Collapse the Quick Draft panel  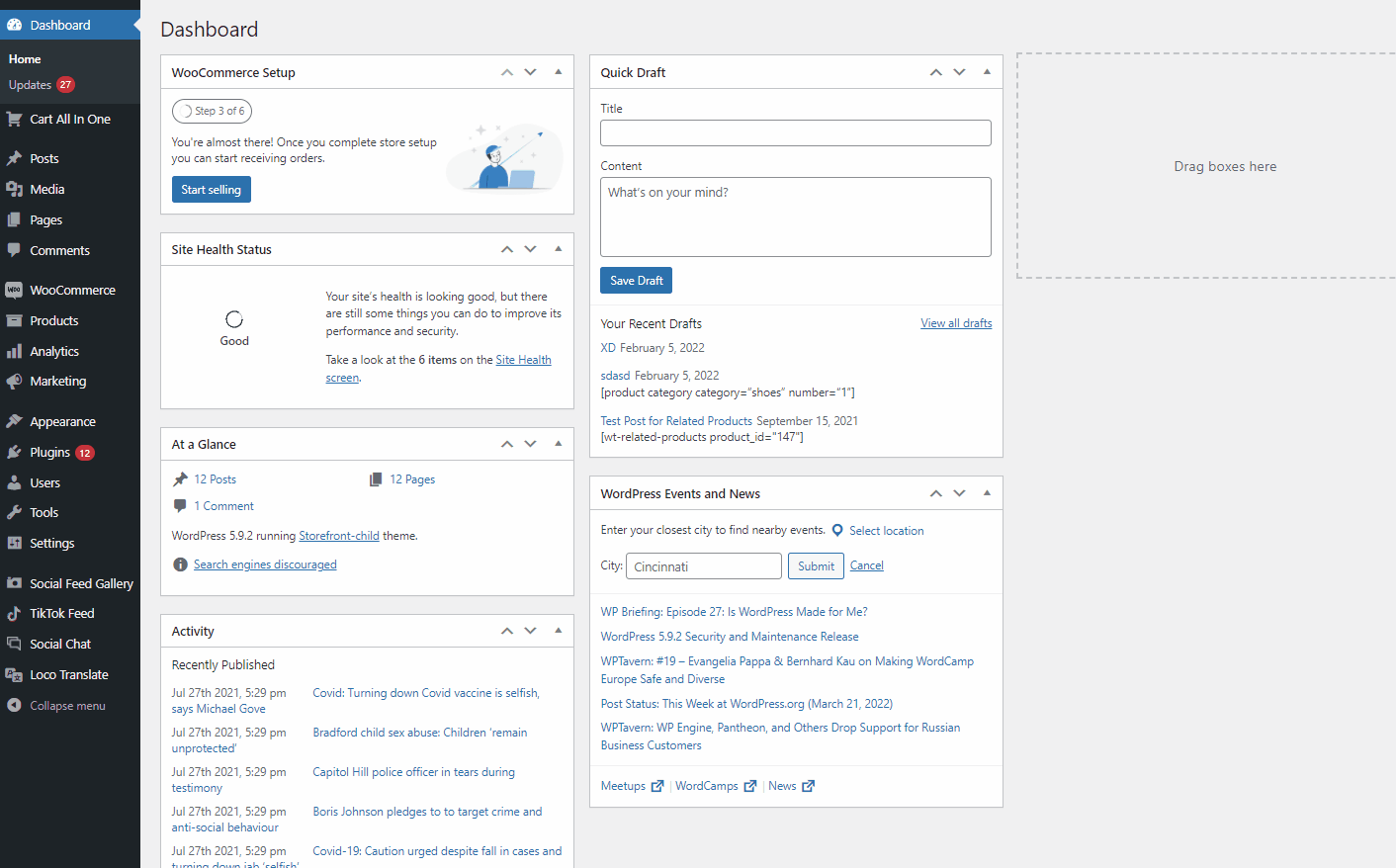click(x=987, y=72)
